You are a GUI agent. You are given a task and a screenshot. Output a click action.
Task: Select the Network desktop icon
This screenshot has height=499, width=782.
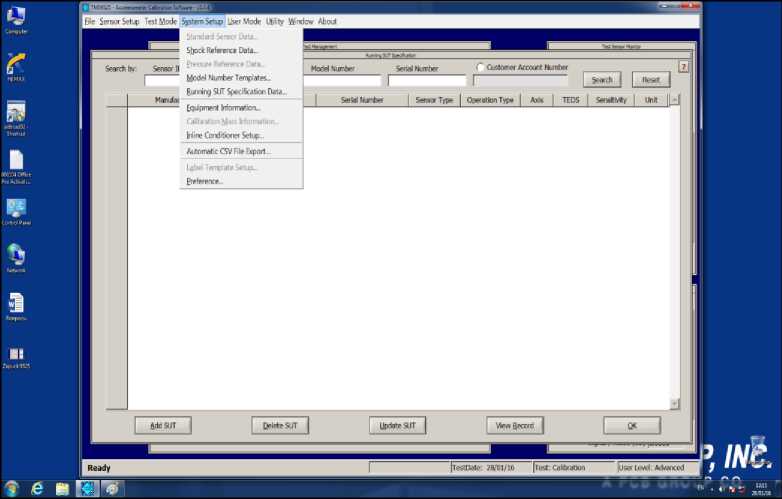(x=16, y=255)
